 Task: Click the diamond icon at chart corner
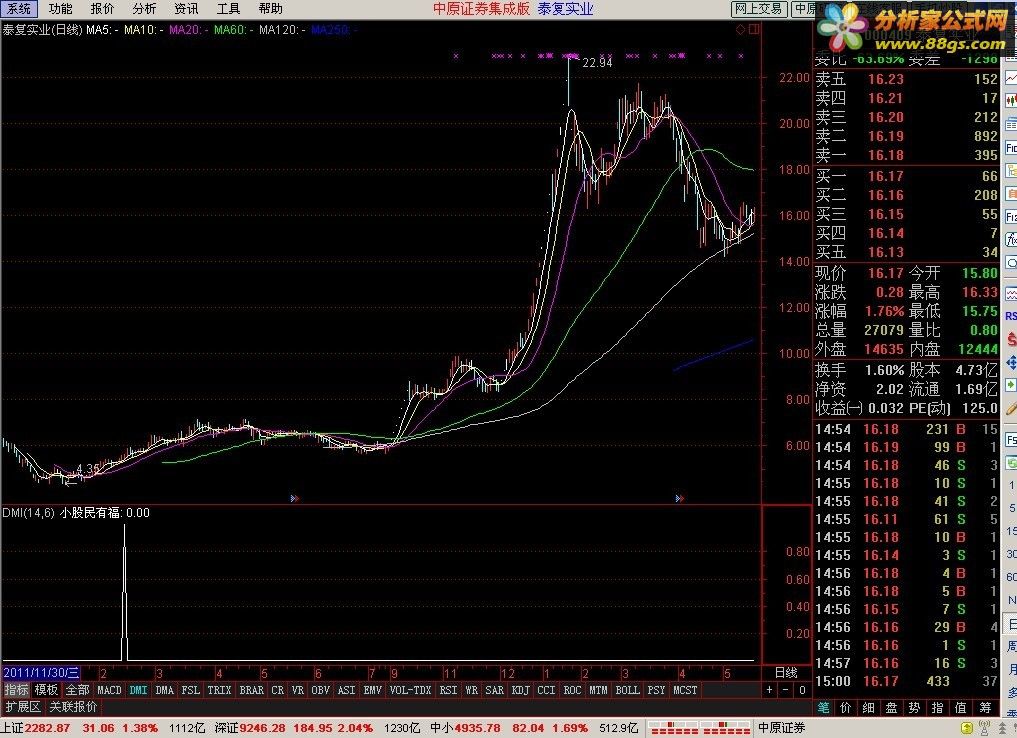(741, 29)
